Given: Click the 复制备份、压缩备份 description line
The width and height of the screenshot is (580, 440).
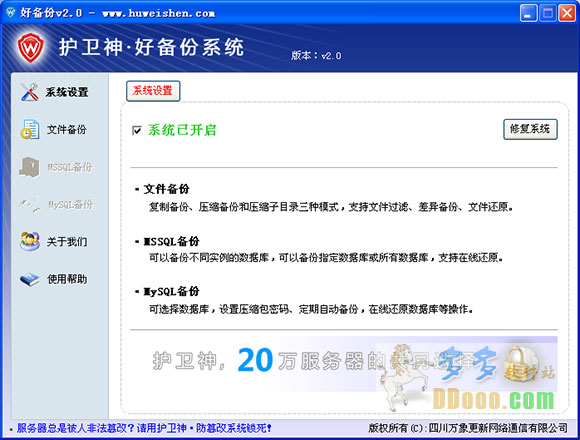Looking at the screenshot, I should (331, 207).
